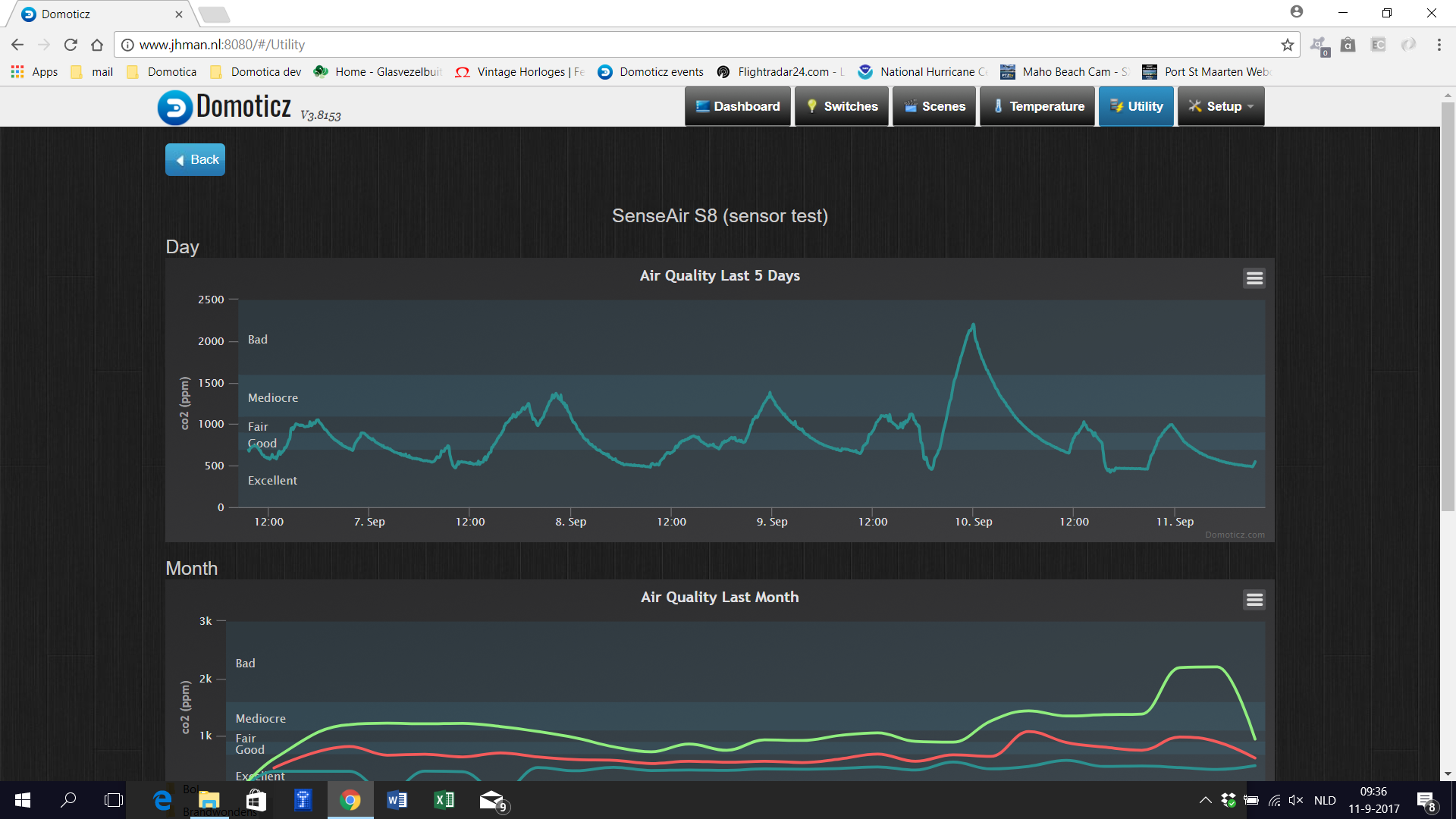The width and height of the screenshot is (1456, 819).
Task: Open the Temperature tab
Action: tap(1038, 106)
